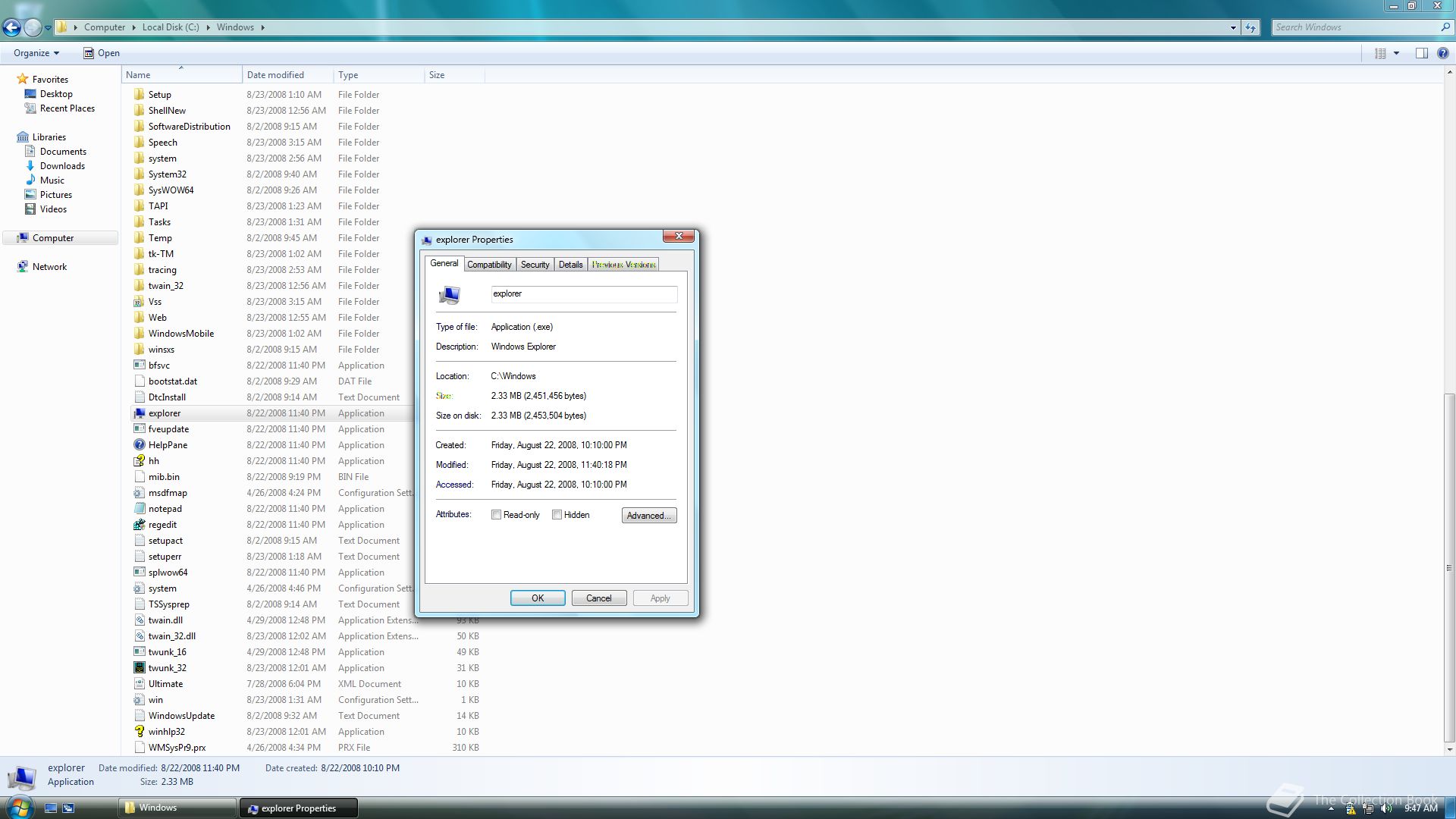Click the Downloads library icon

pyautogui.click(x=30, y=166)
